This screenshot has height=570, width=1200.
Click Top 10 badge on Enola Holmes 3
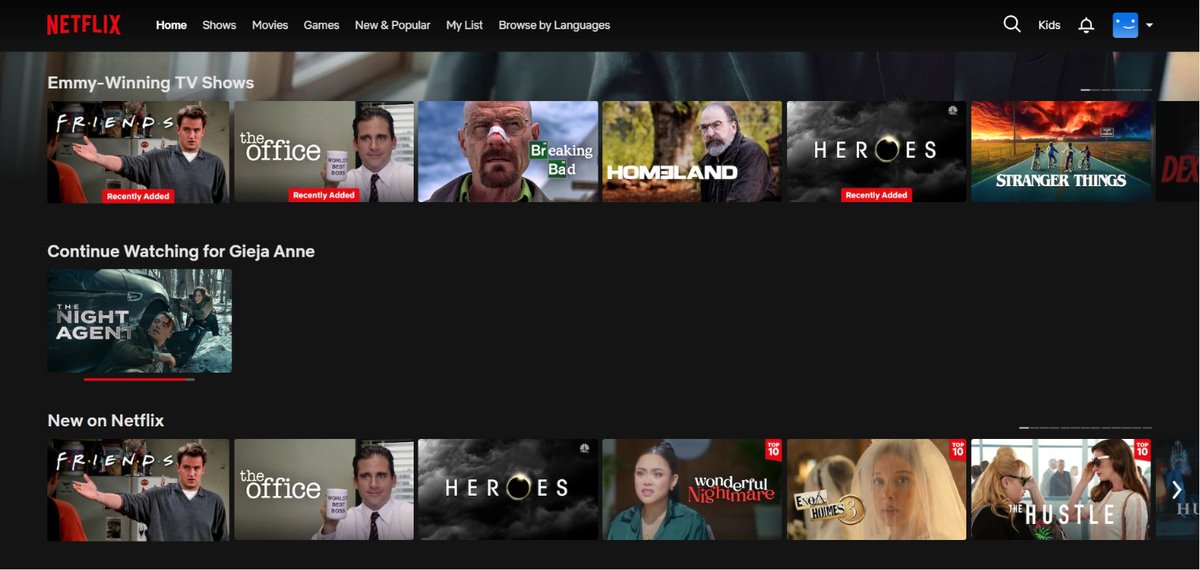pyautogui.click(x=958, y=450)
